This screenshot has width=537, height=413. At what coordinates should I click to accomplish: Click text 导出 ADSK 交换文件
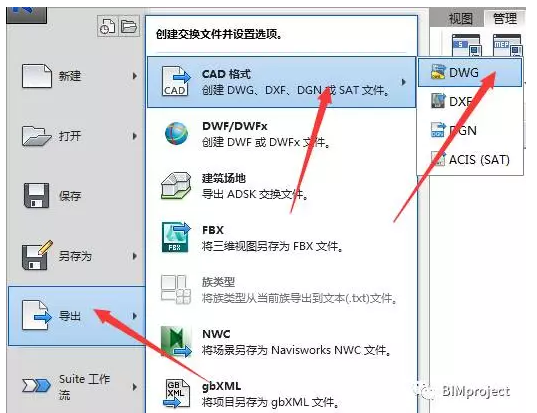pos(255,194)
